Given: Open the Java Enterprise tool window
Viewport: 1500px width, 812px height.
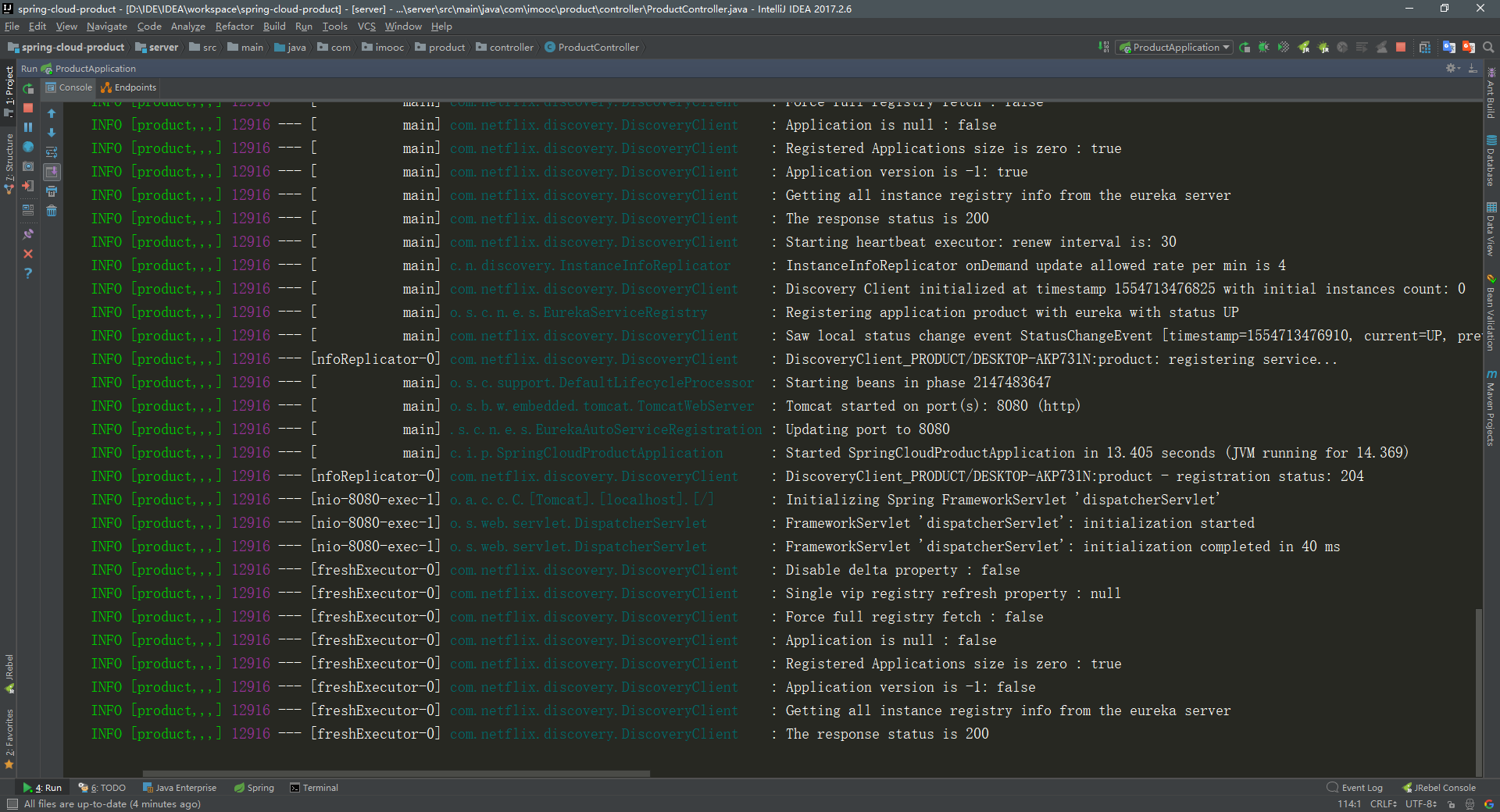Looking at the screenshot, I should tap(179, 788).
